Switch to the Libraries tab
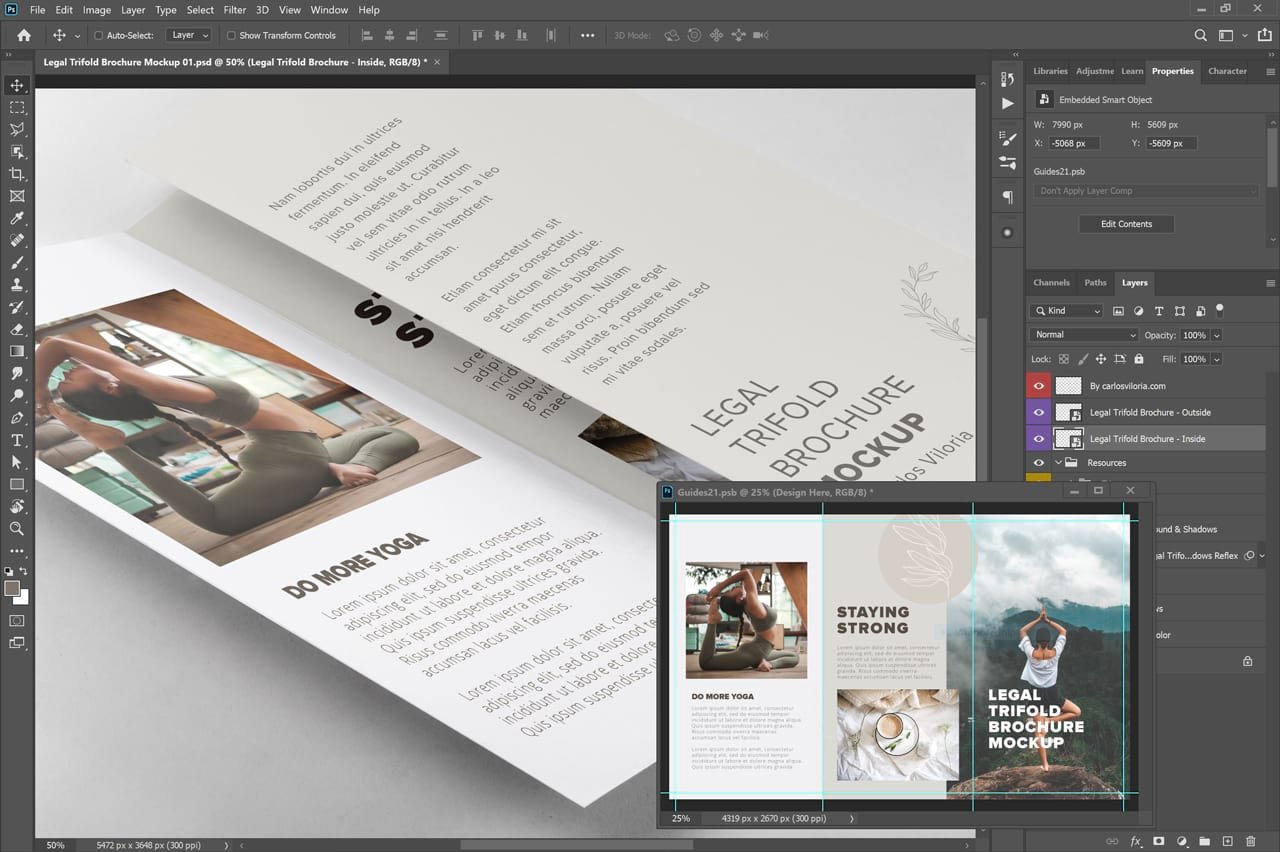1280x852 pixels. (1050, 71)
